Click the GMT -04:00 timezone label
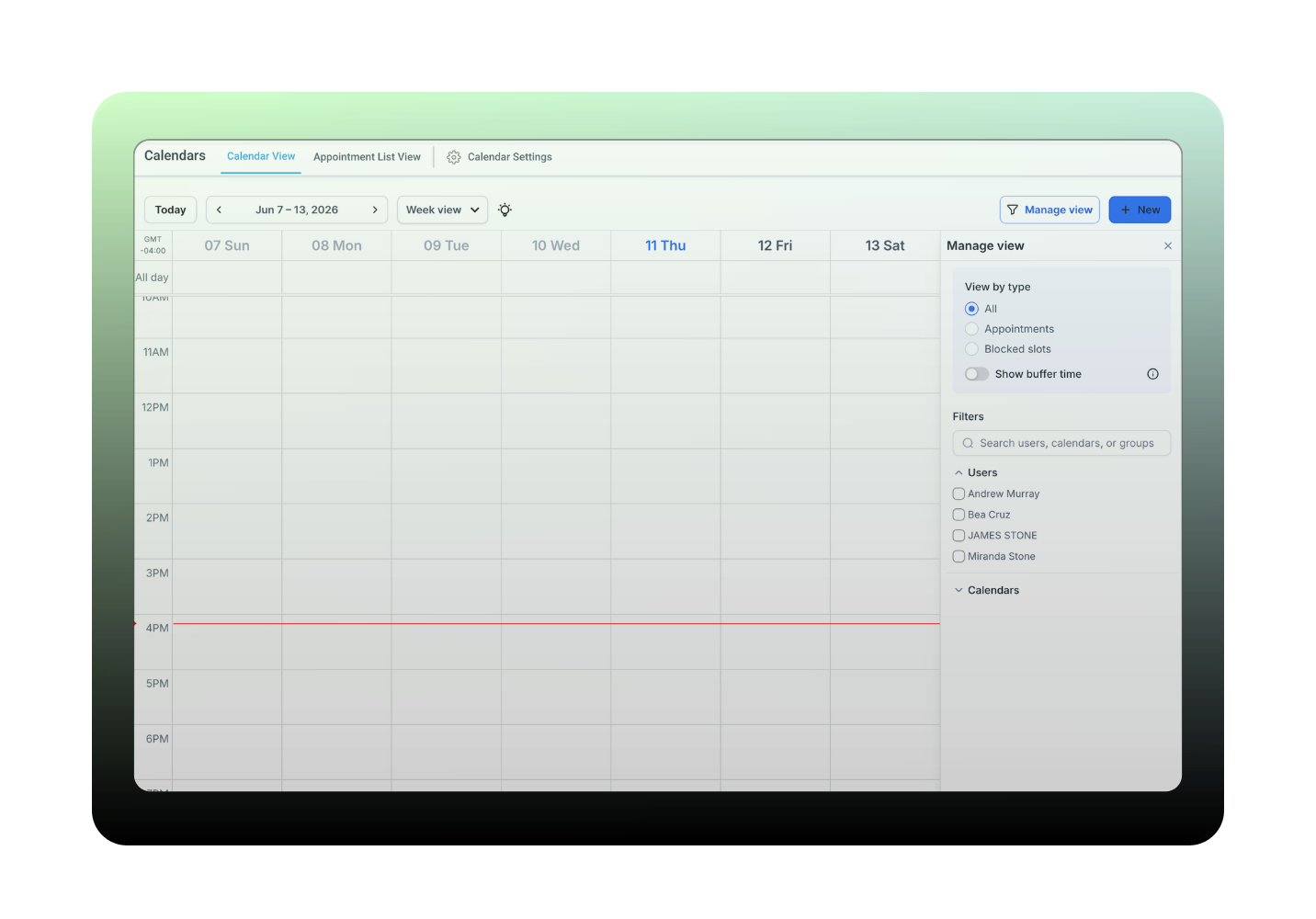The image size is (1316, 919). (153, 244)
